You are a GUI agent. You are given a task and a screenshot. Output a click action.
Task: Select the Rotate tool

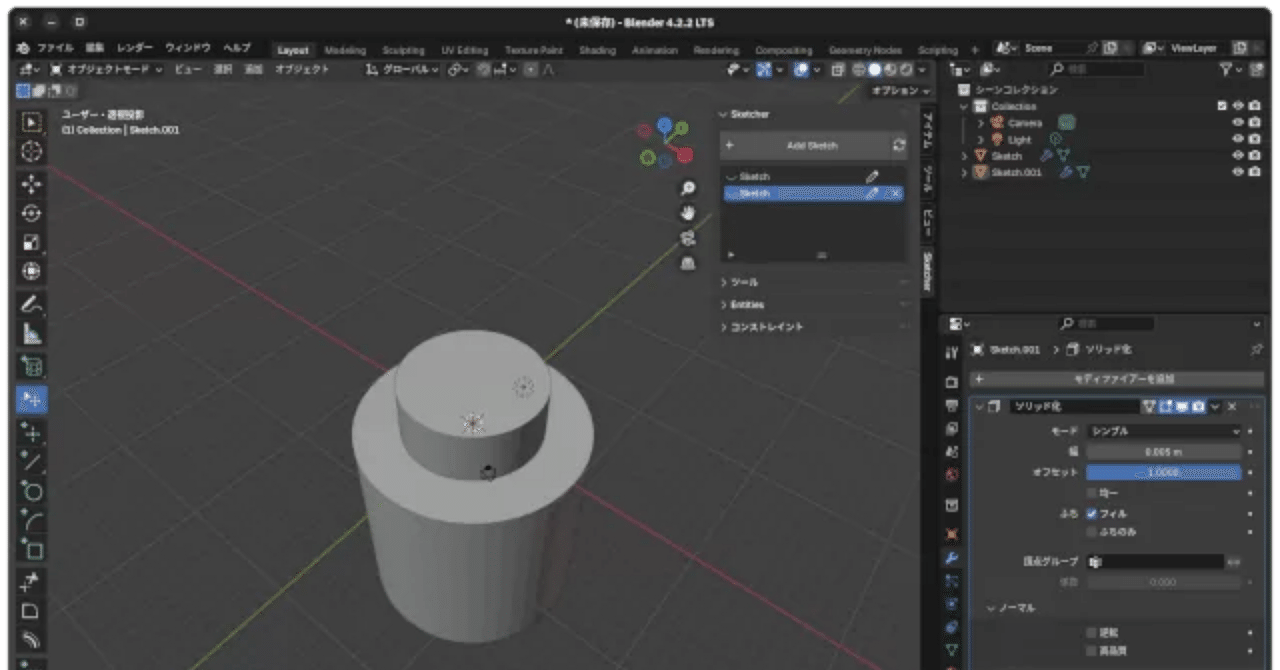pos(31,212)
